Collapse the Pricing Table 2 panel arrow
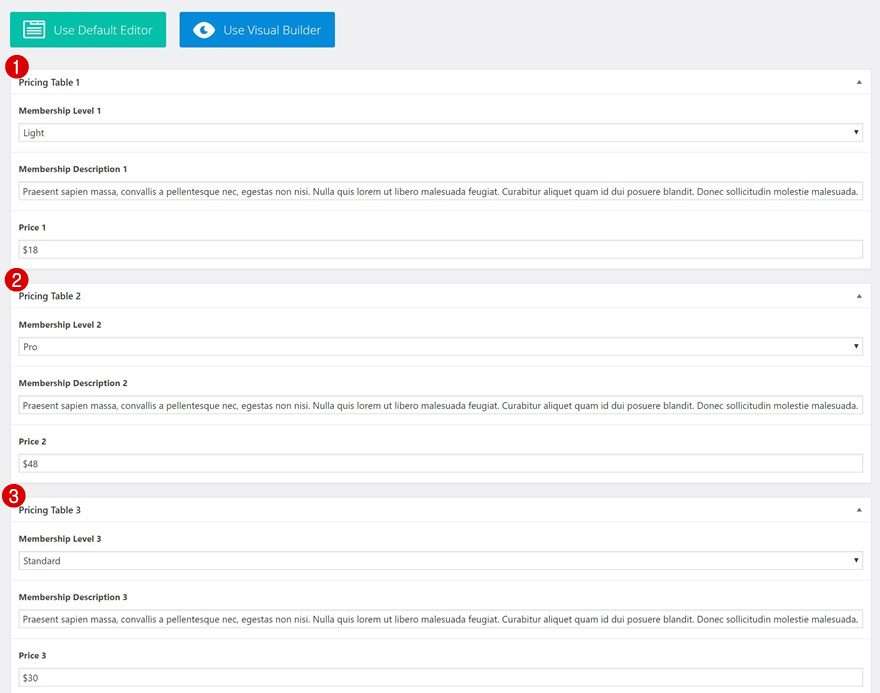 click(x=859, y=296)
